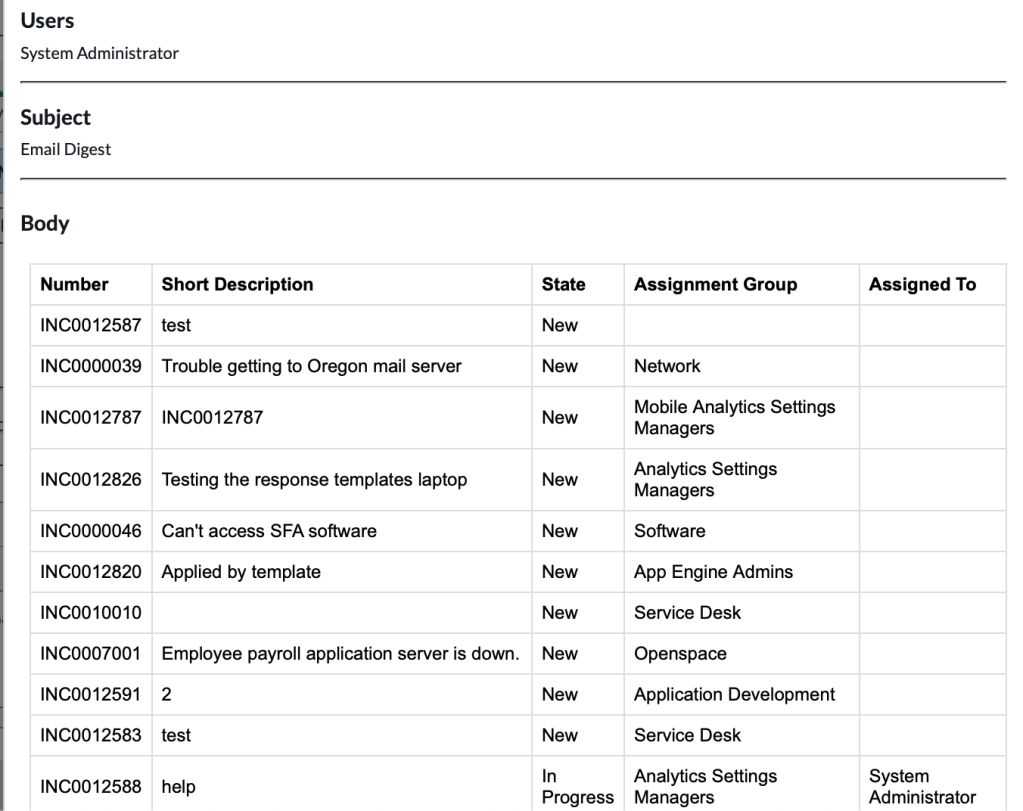Open incident number INC0000039

(x=90, y=366)
